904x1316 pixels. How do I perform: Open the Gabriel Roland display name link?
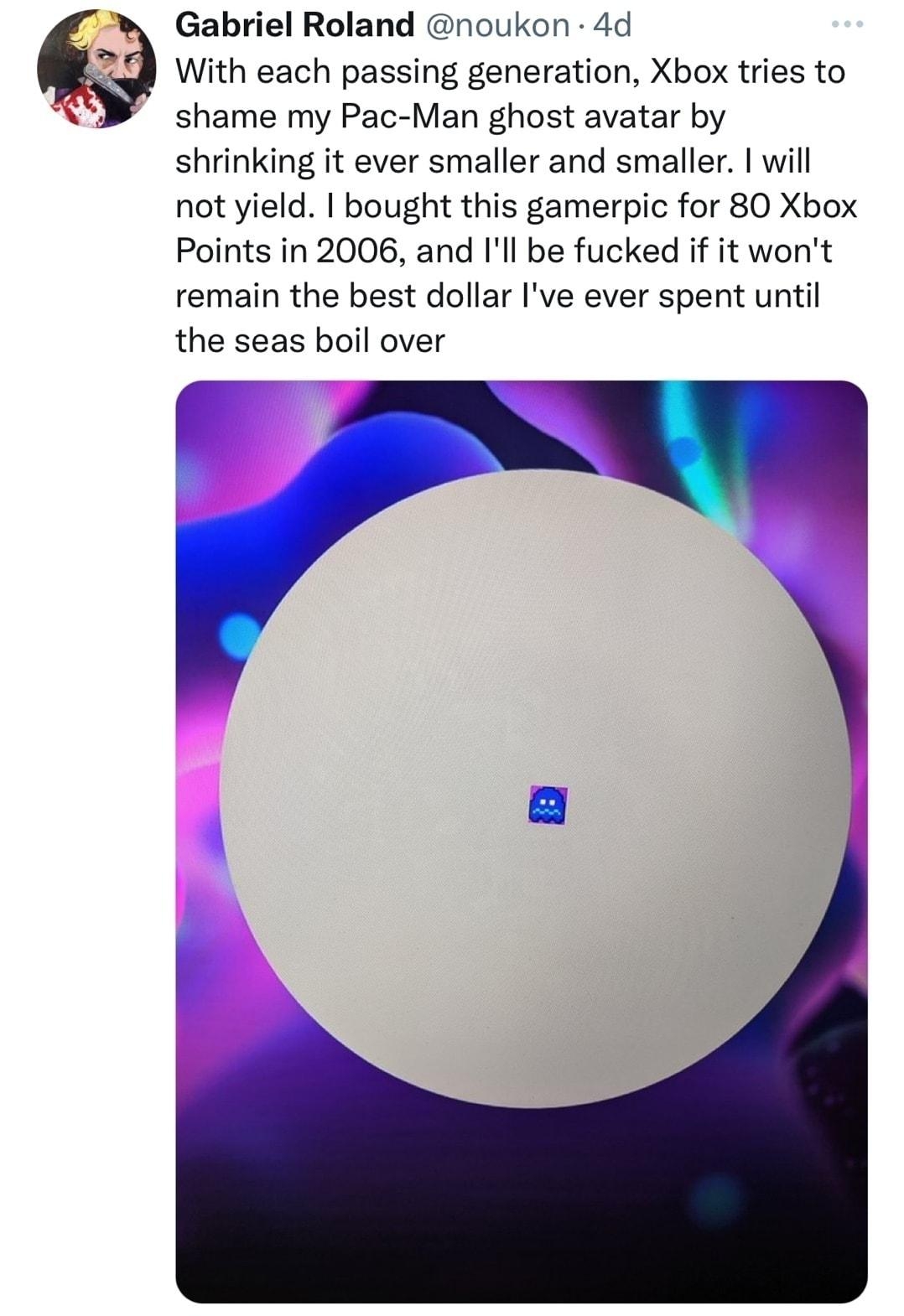point(294,26)
